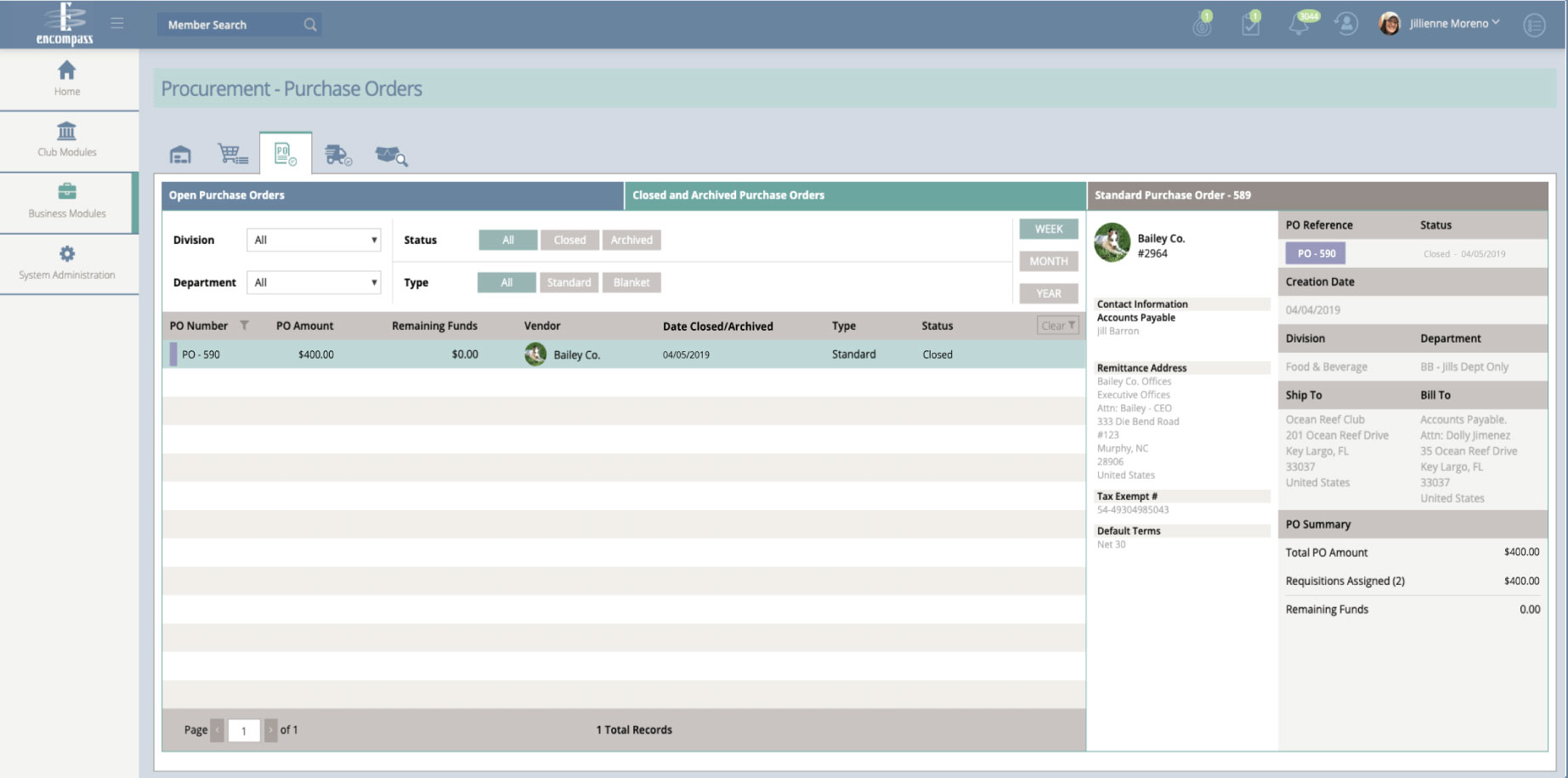Image resolution: width=1568 pixels, height=778 pixels.
Task: Open Business Modules in the sidebar
Action: [x=67, y=202]
